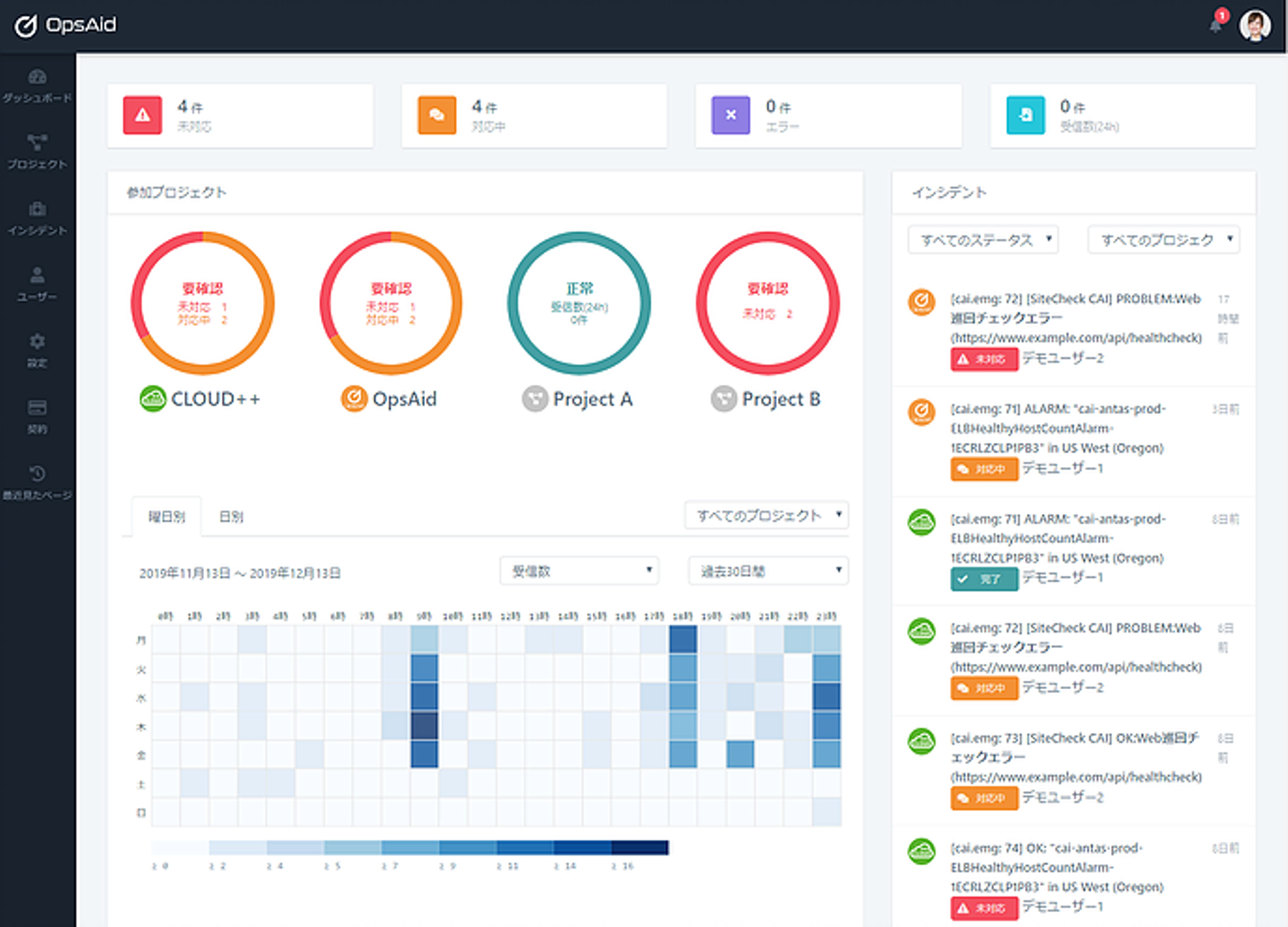1288x927 pixels.
Task: Open 契約 page from sidebar
Action: pyautogui.click(x=38, y=417)
